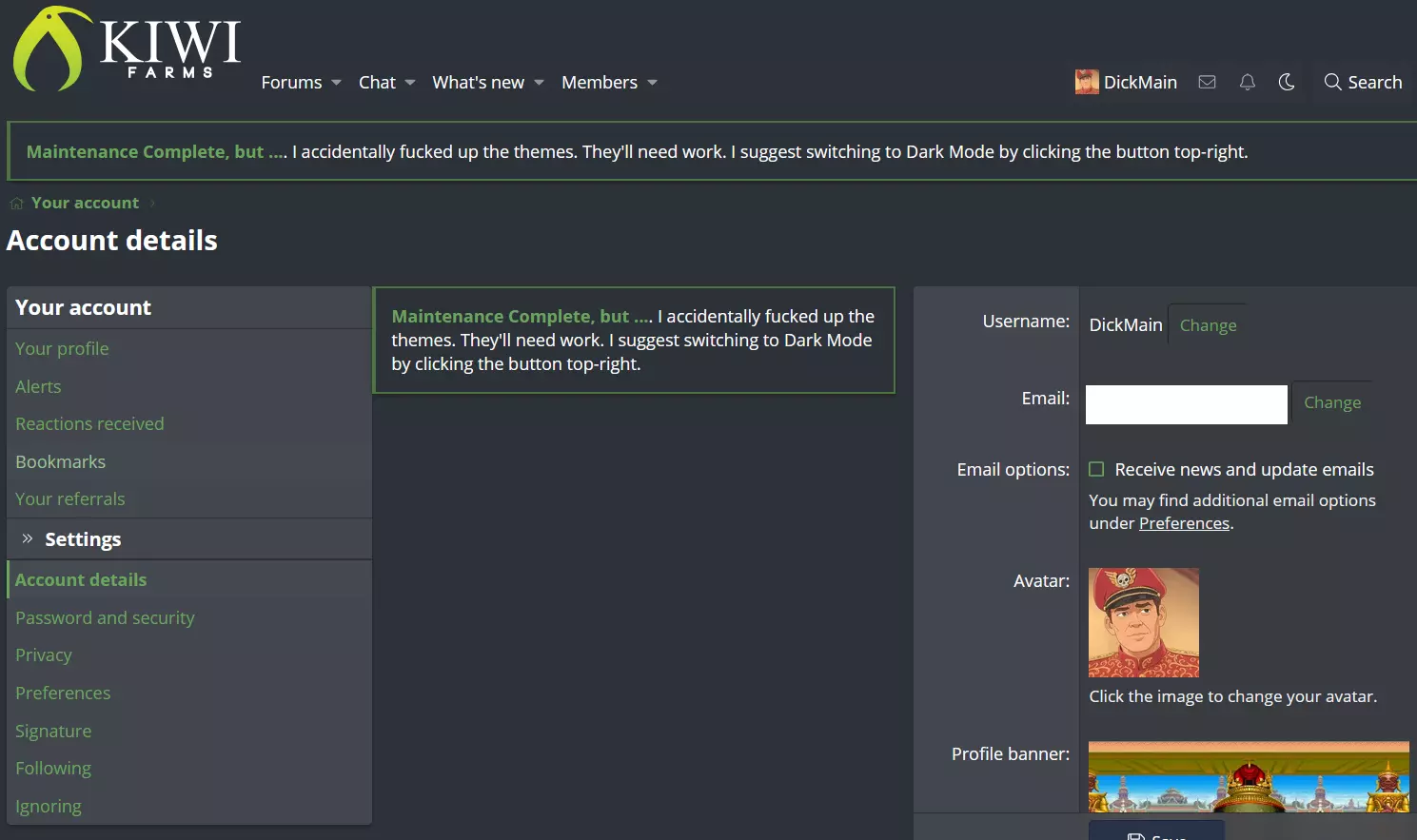The height and width of the screenshot is (840, 1417).
Task: Expand the Forums dropdown arrow
Action: 336,83
